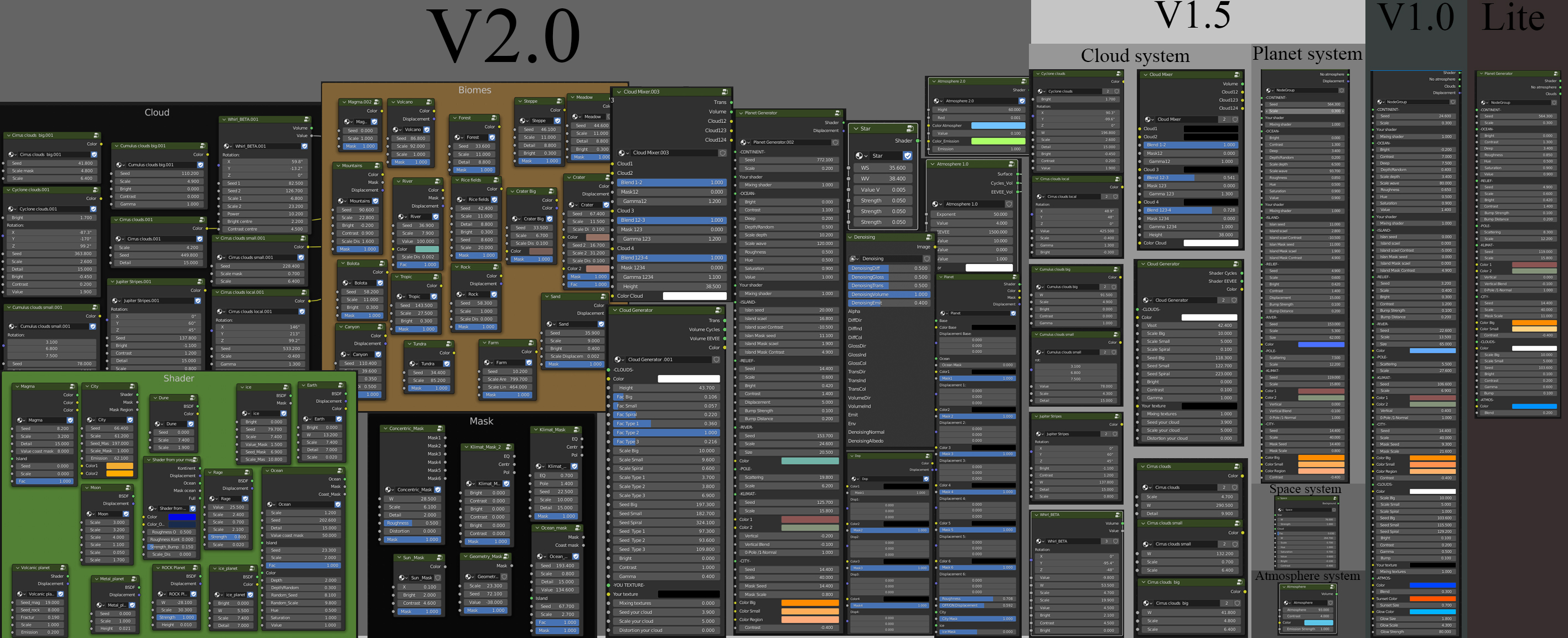The width and height of the screenshot is (1568, 638).
Task: Enable the fake user shield for Planet Generator.002
Action: pyautogui.click(x=835, y=142)
